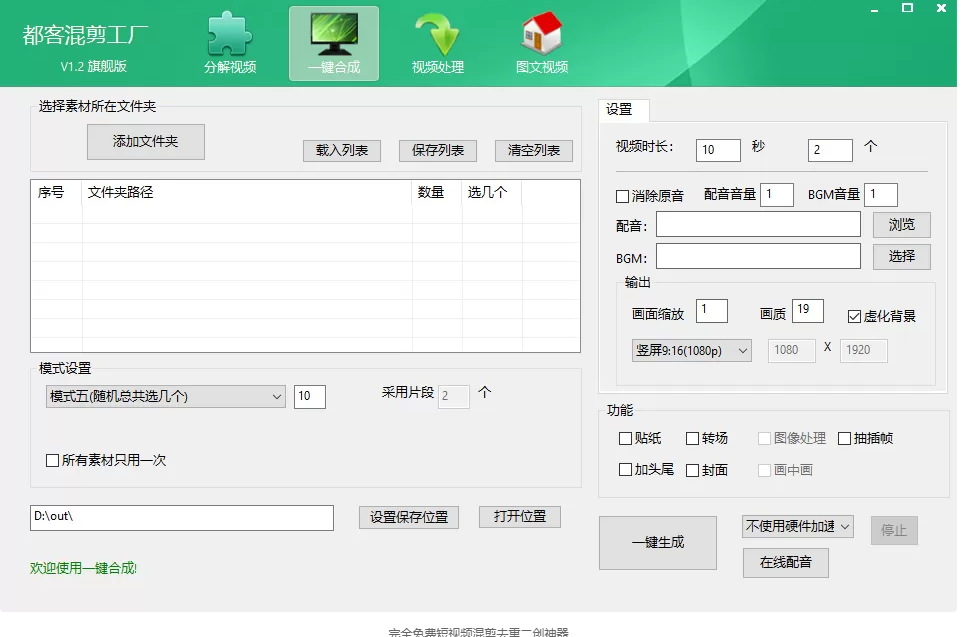Switch to the 设置 tab
Image resolution: width=964 pixels, height=637 pixels.
[x=623, y=109]
